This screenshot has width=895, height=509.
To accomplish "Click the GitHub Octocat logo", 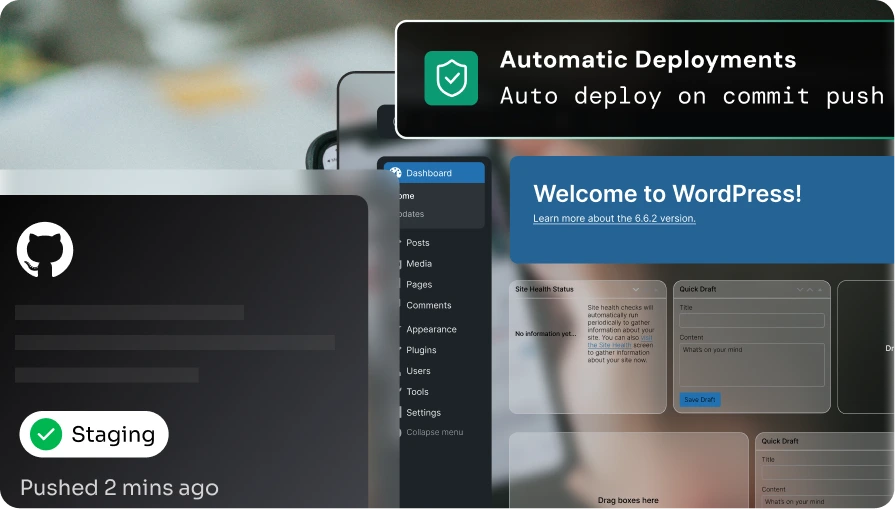I will pos(45,250).
